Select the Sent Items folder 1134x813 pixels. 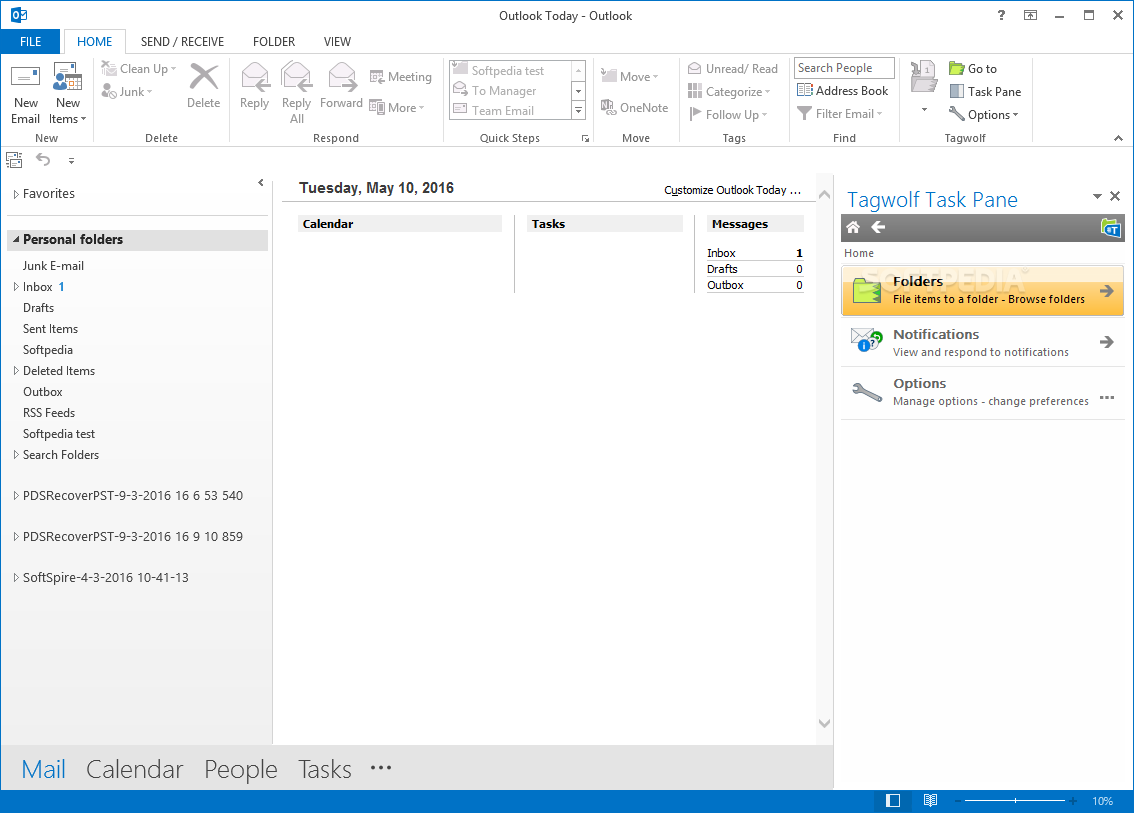point(50,329)
